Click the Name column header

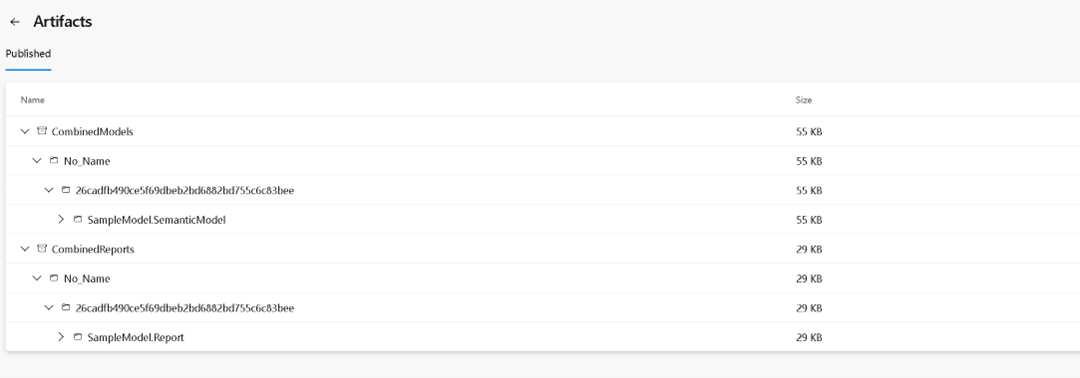[32, 100]
